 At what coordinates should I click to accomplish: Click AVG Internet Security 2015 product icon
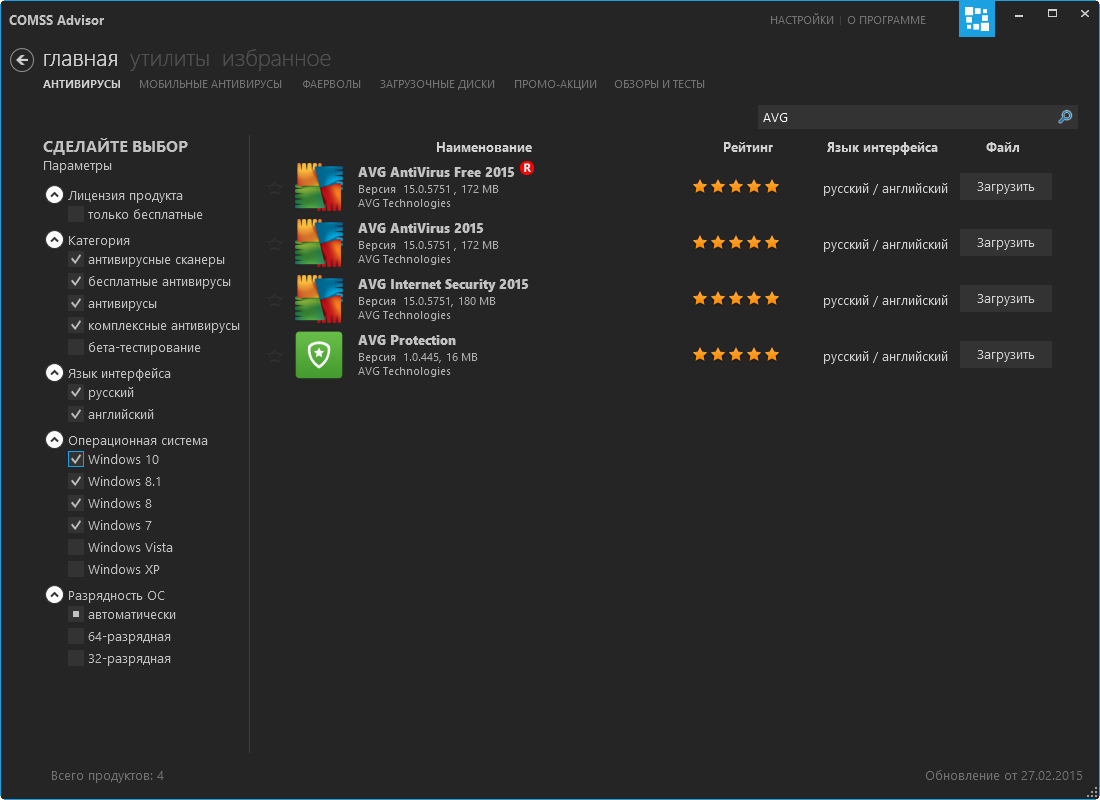pos(318,299)
